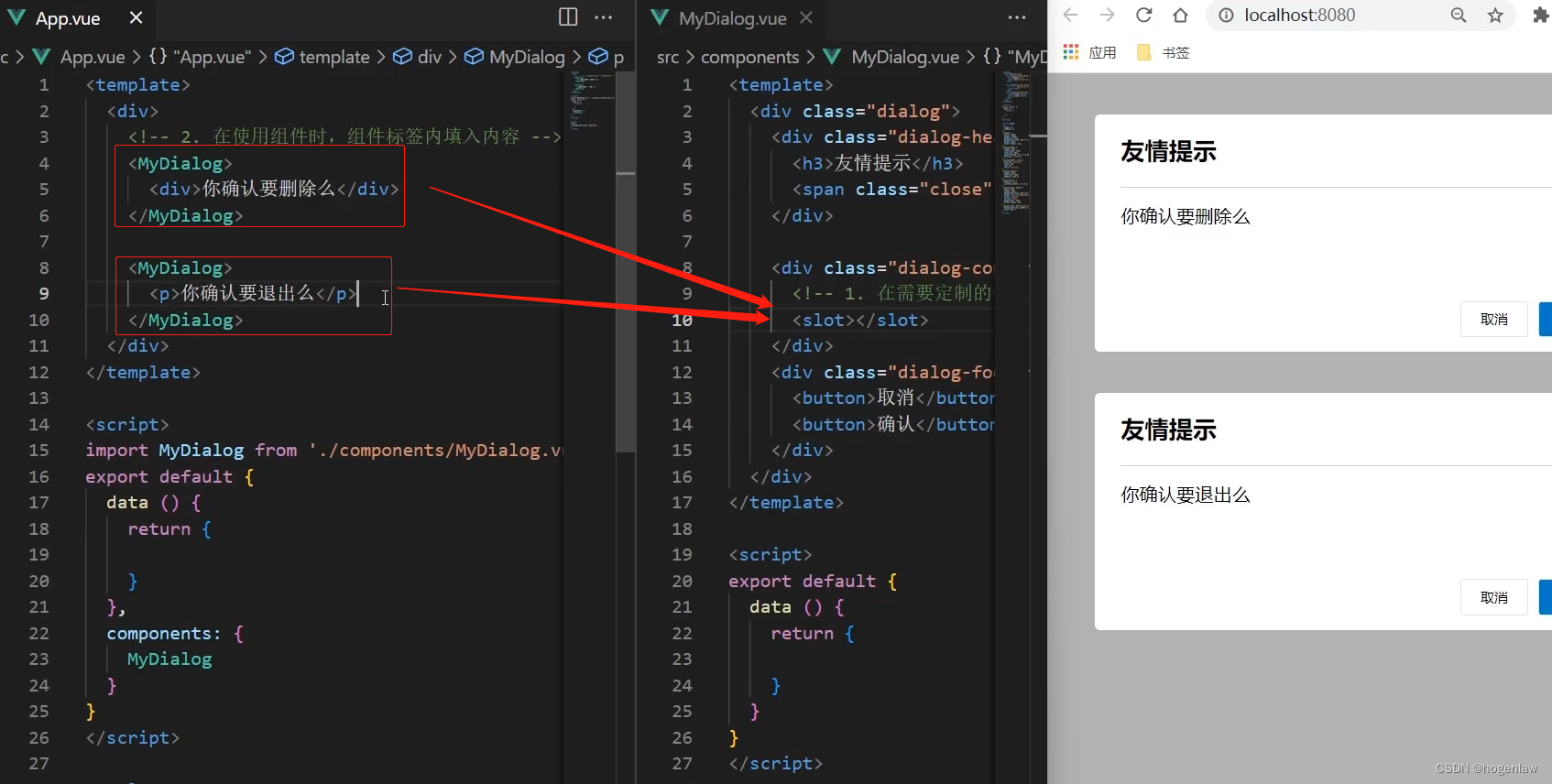Place cursor on import MyDialog line
Screen dimensions: 1552x784
(324, 451)
